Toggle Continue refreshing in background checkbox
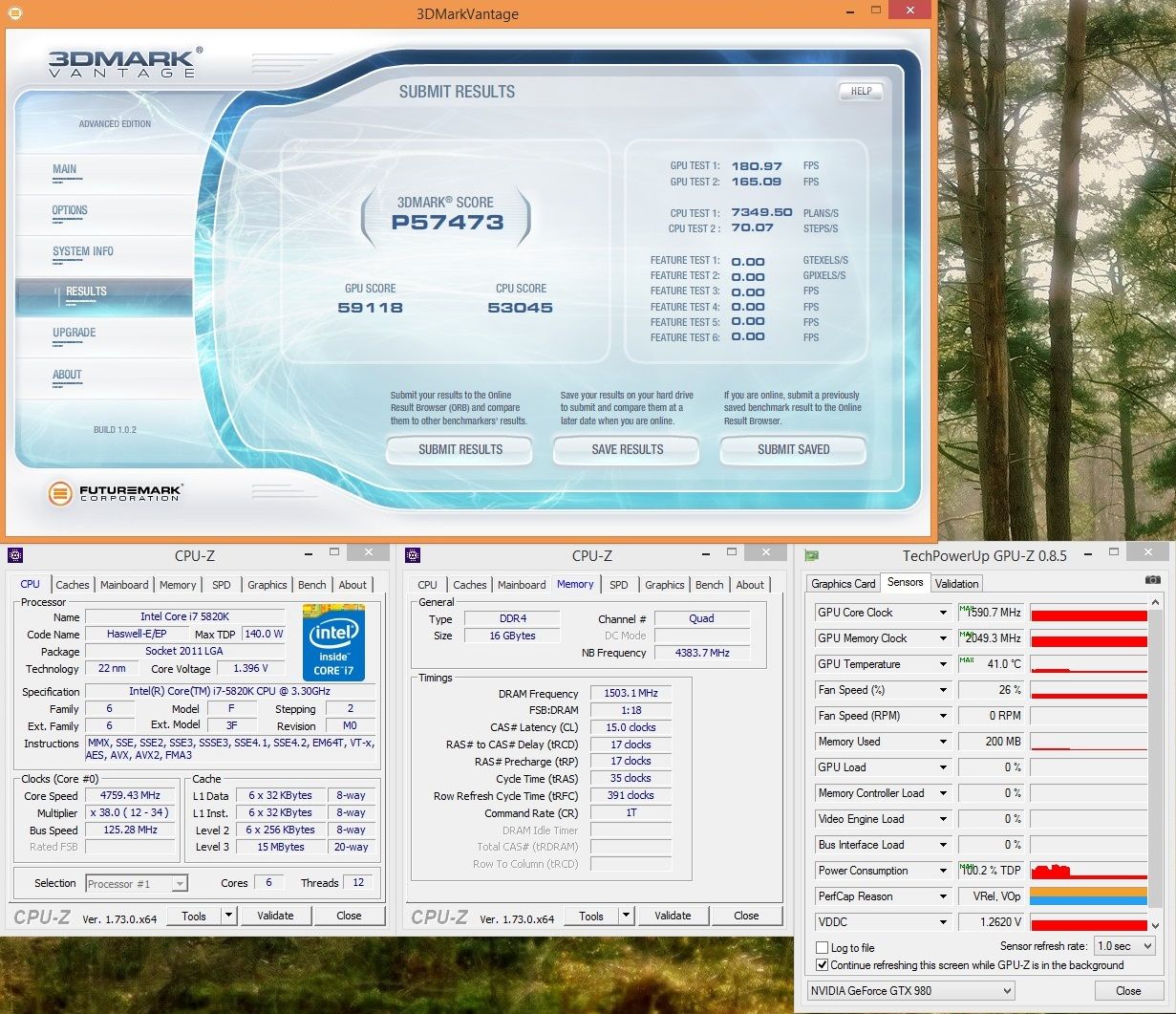Screen dimensions: 1176x1014 point(822,965)
